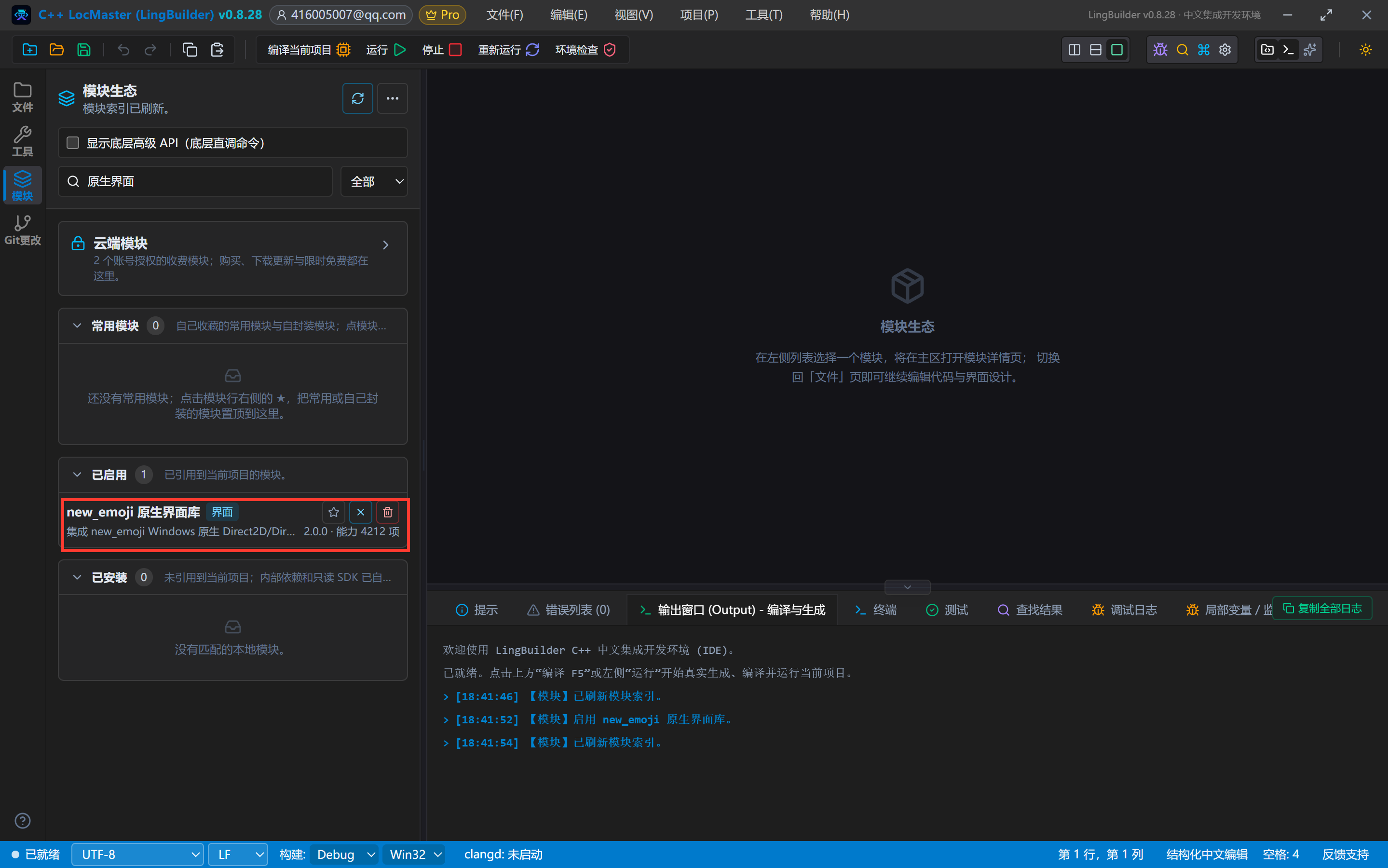Collapse the 已启用 section
Screen dimensions: 1388x868
coord(77,475)
